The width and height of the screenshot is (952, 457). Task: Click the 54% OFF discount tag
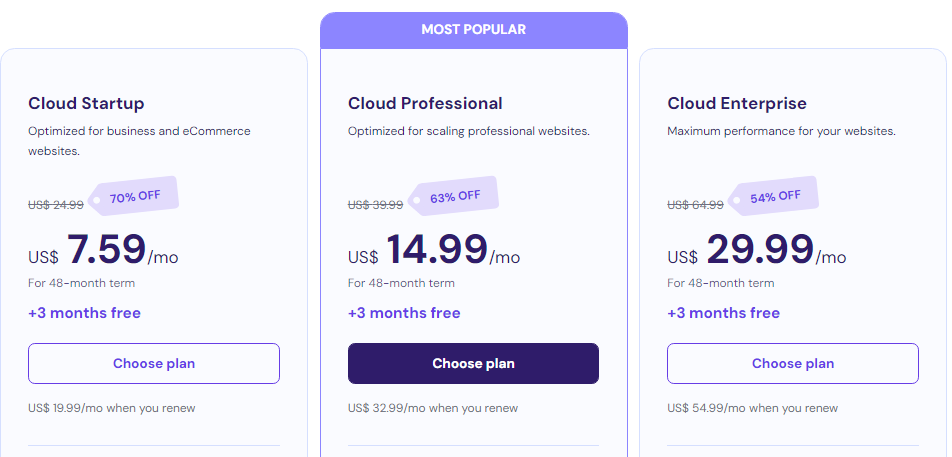[774, 197]
